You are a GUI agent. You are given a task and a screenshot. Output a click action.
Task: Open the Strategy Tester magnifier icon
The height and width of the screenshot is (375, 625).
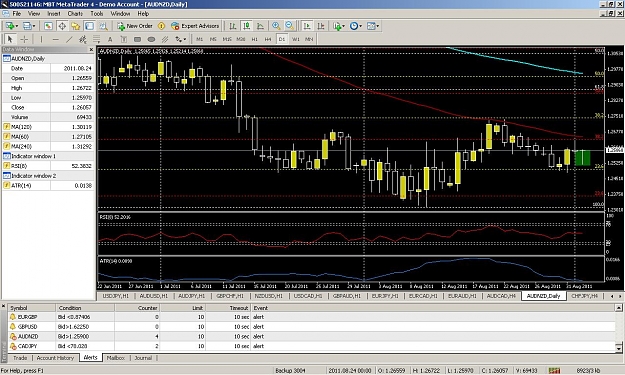[103, 26]
